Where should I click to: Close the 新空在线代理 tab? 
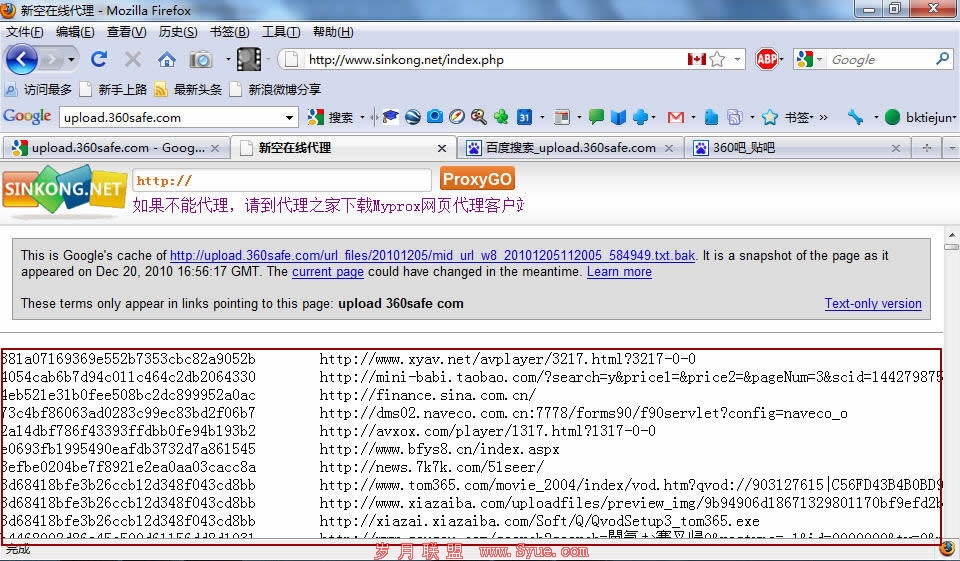pyautogui.click(x=442, y=148)
